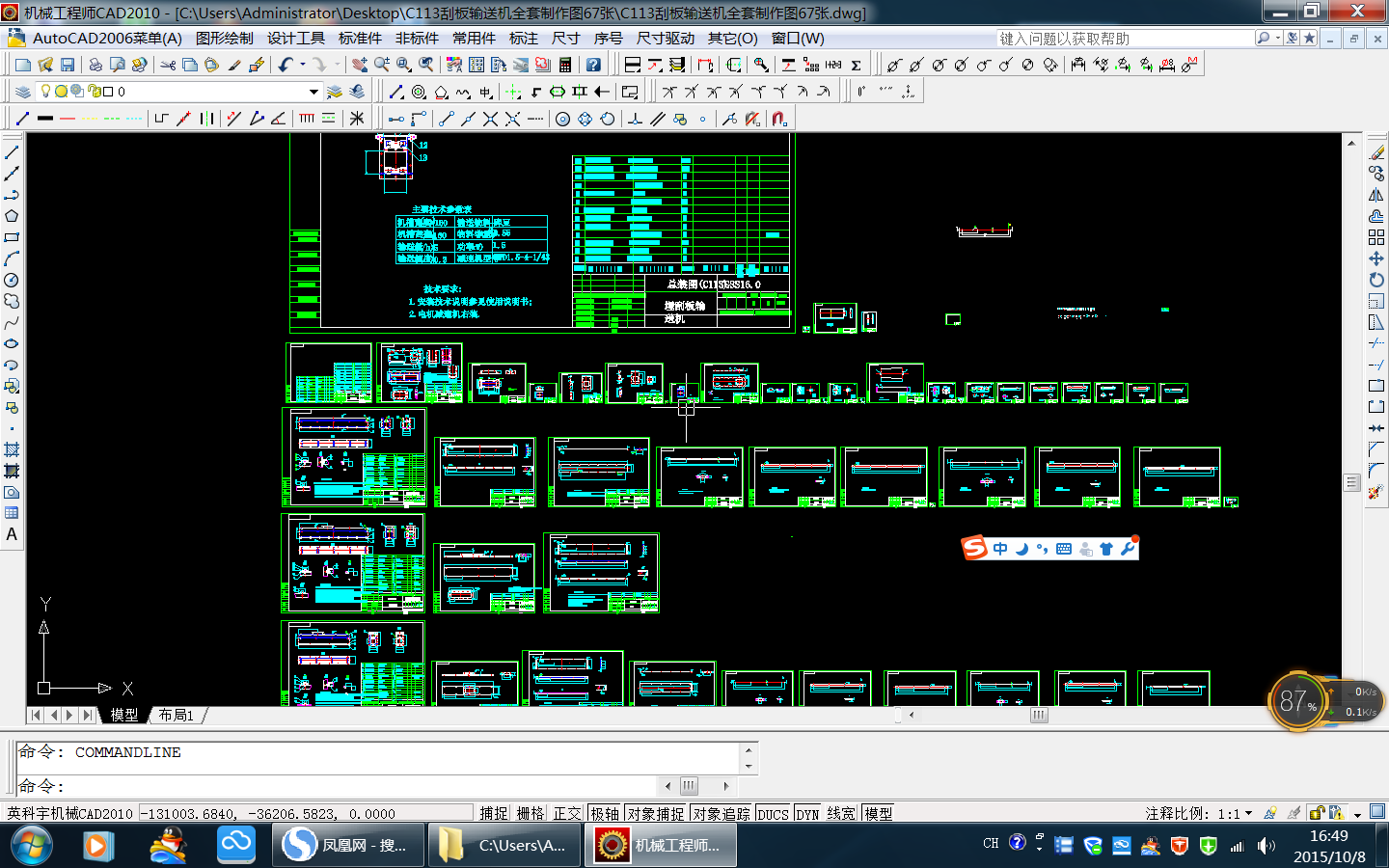Open the calculator tool icon
The image size is (1389, 868).
coord(565,65)
